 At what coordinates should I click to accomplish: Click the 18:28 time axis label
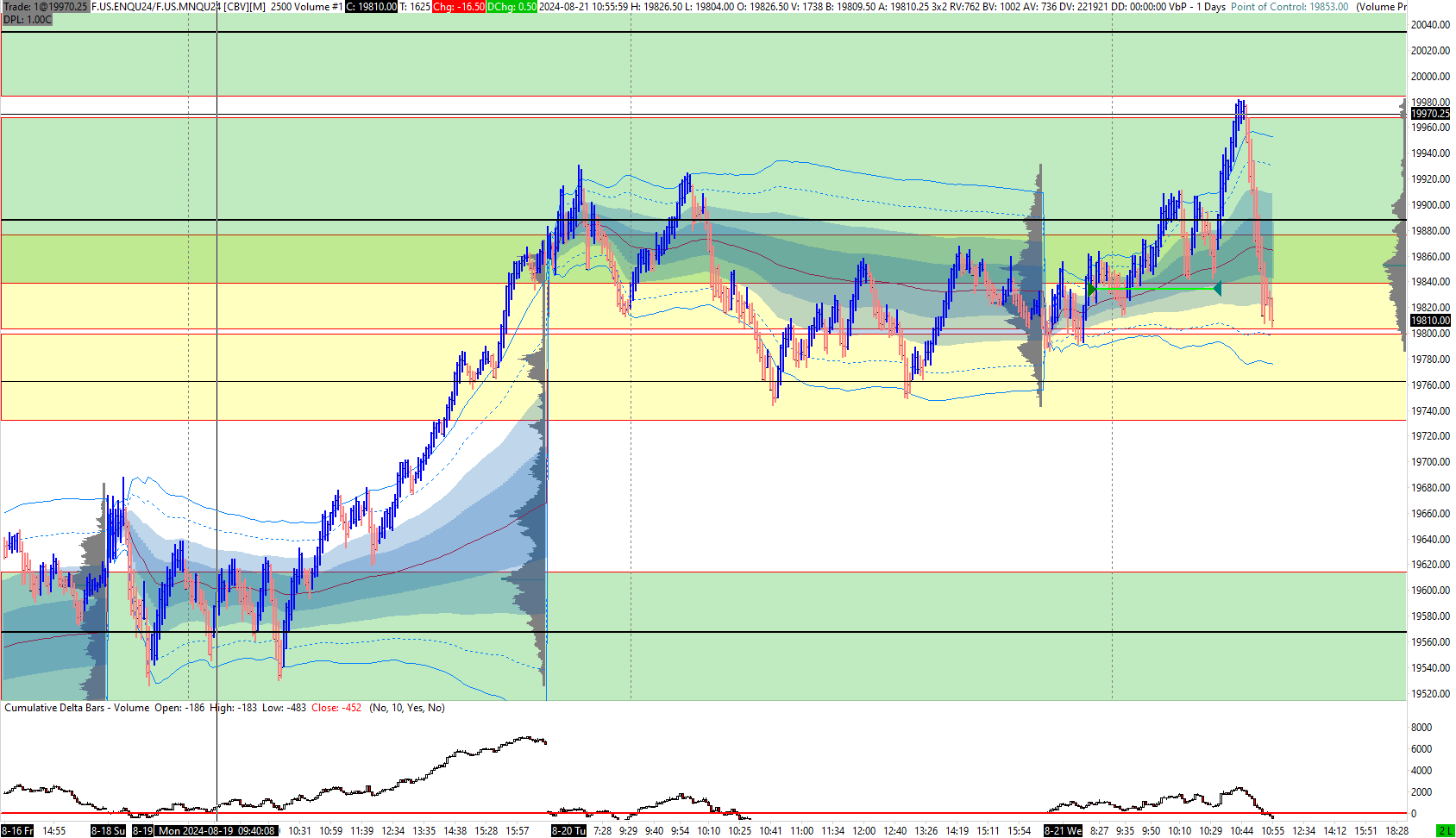[x=1396, y=831]
